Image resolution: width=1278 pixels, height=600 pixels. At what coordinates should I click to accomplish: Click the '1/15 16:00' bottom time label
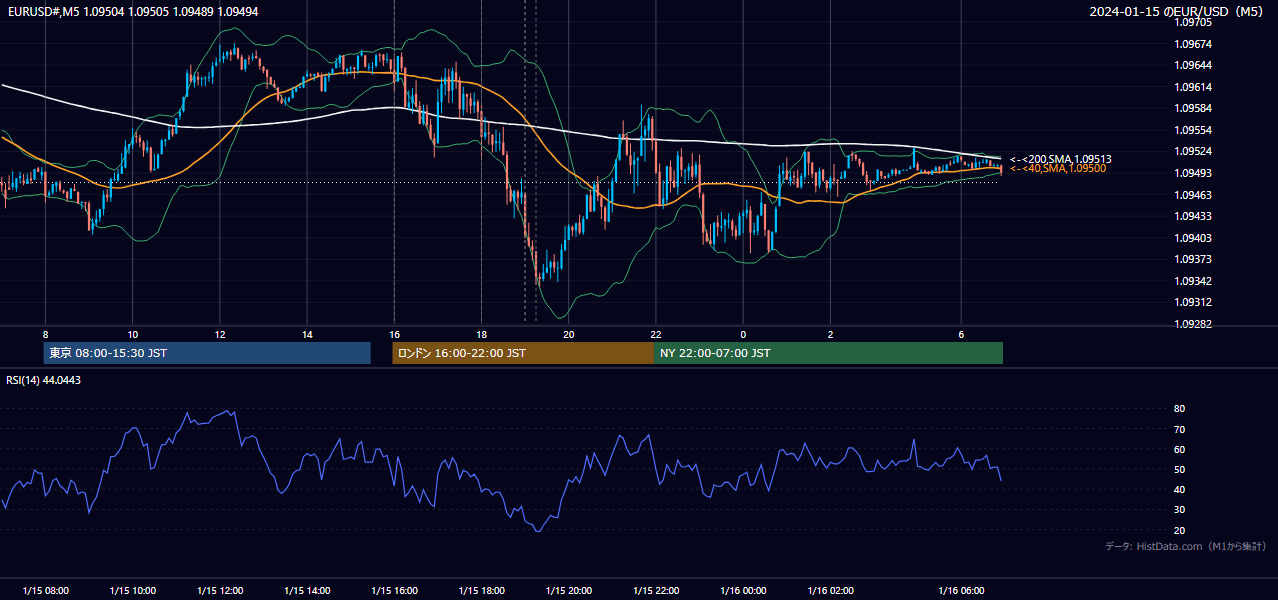pos(394,590)
